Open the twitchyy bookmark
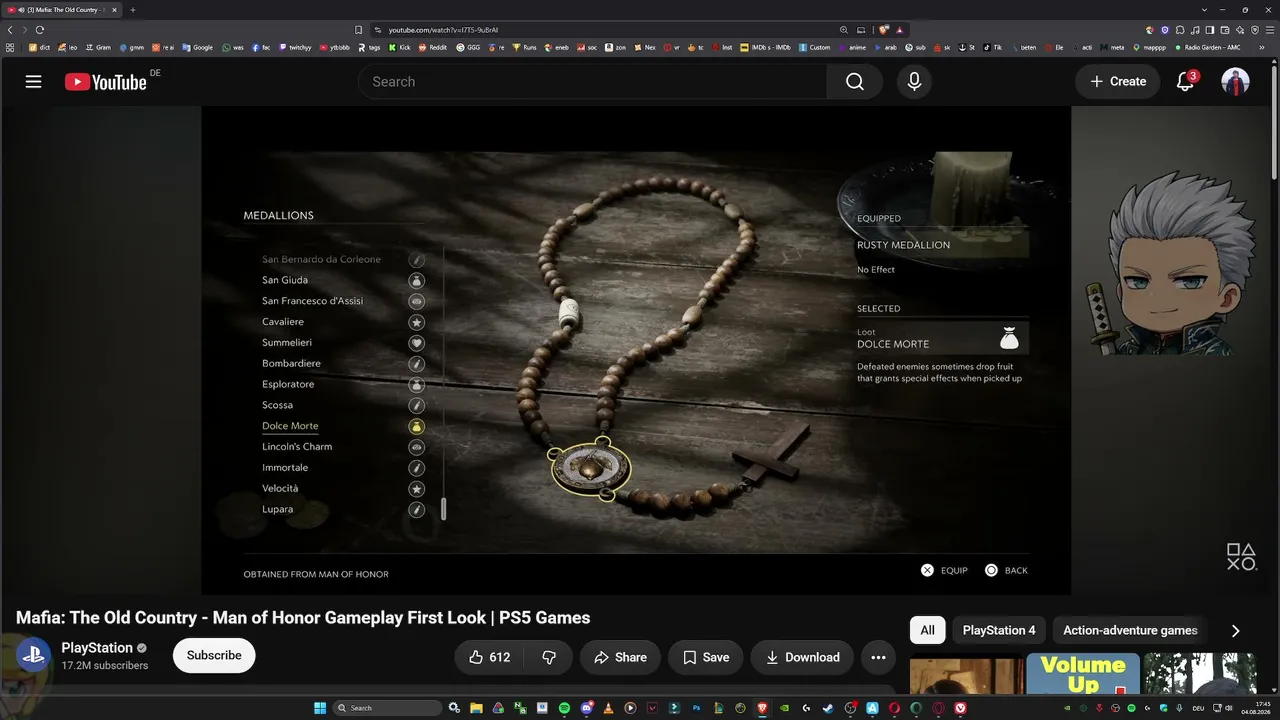Screen dimensions: 1280x720 pos(295,47)
